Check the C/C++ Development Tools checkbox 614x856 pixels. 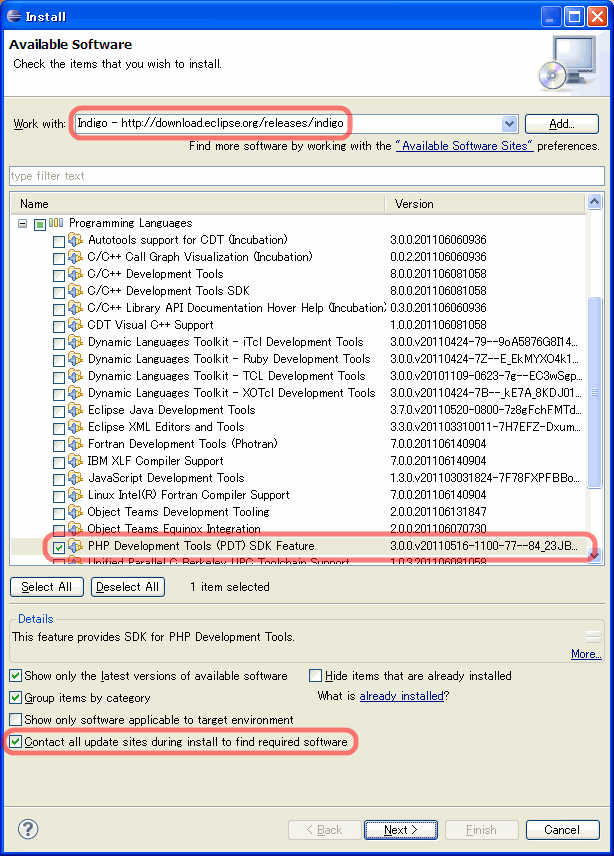click(x=59, y=276)
